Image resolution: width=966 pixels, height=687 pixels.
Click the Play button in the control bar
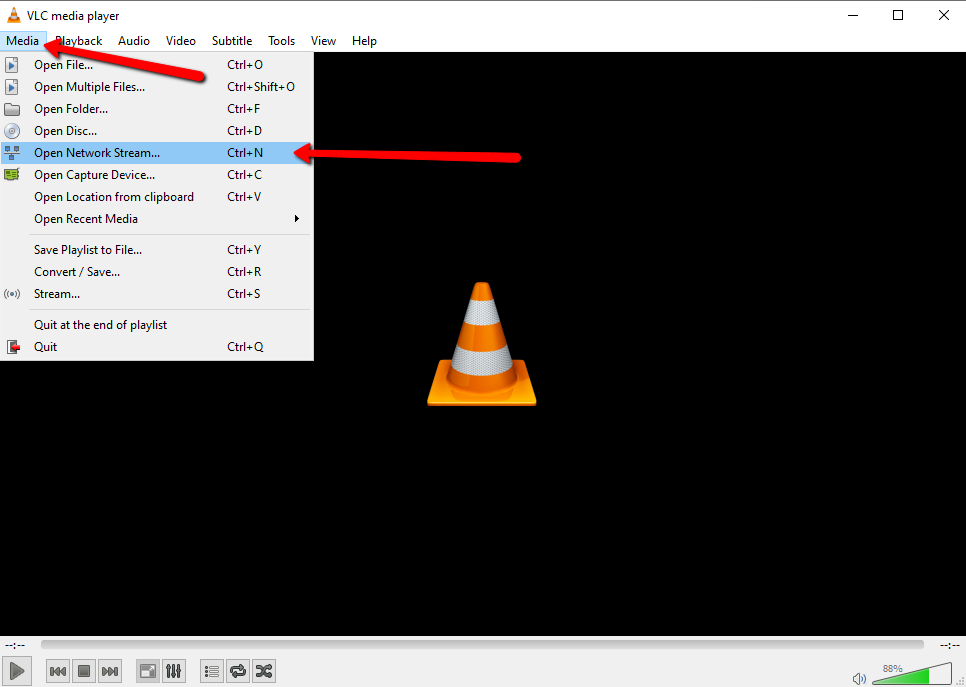tap(17, 671)
